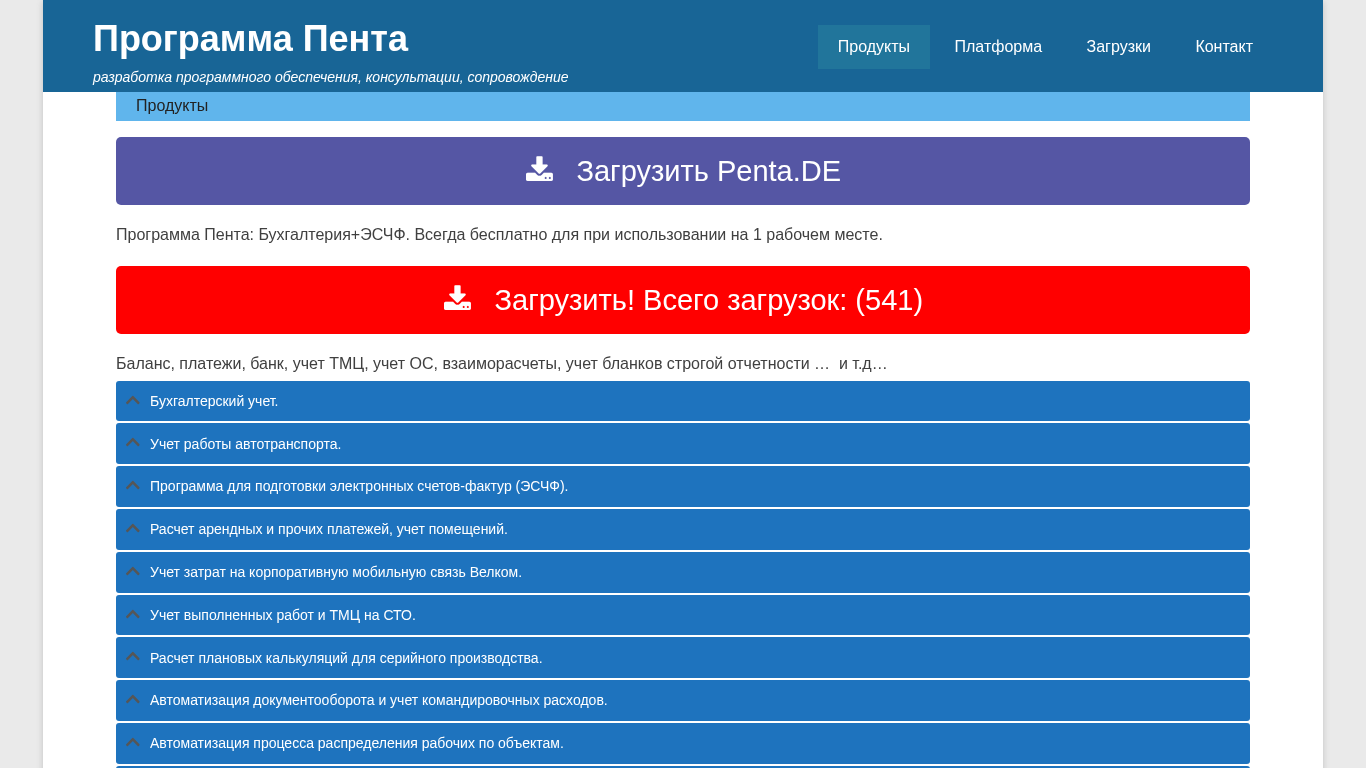This screenshot has height=768, width=1366.
Task: Expand the мобильную связь Велком chevron
Action: (x=133, y=571)
